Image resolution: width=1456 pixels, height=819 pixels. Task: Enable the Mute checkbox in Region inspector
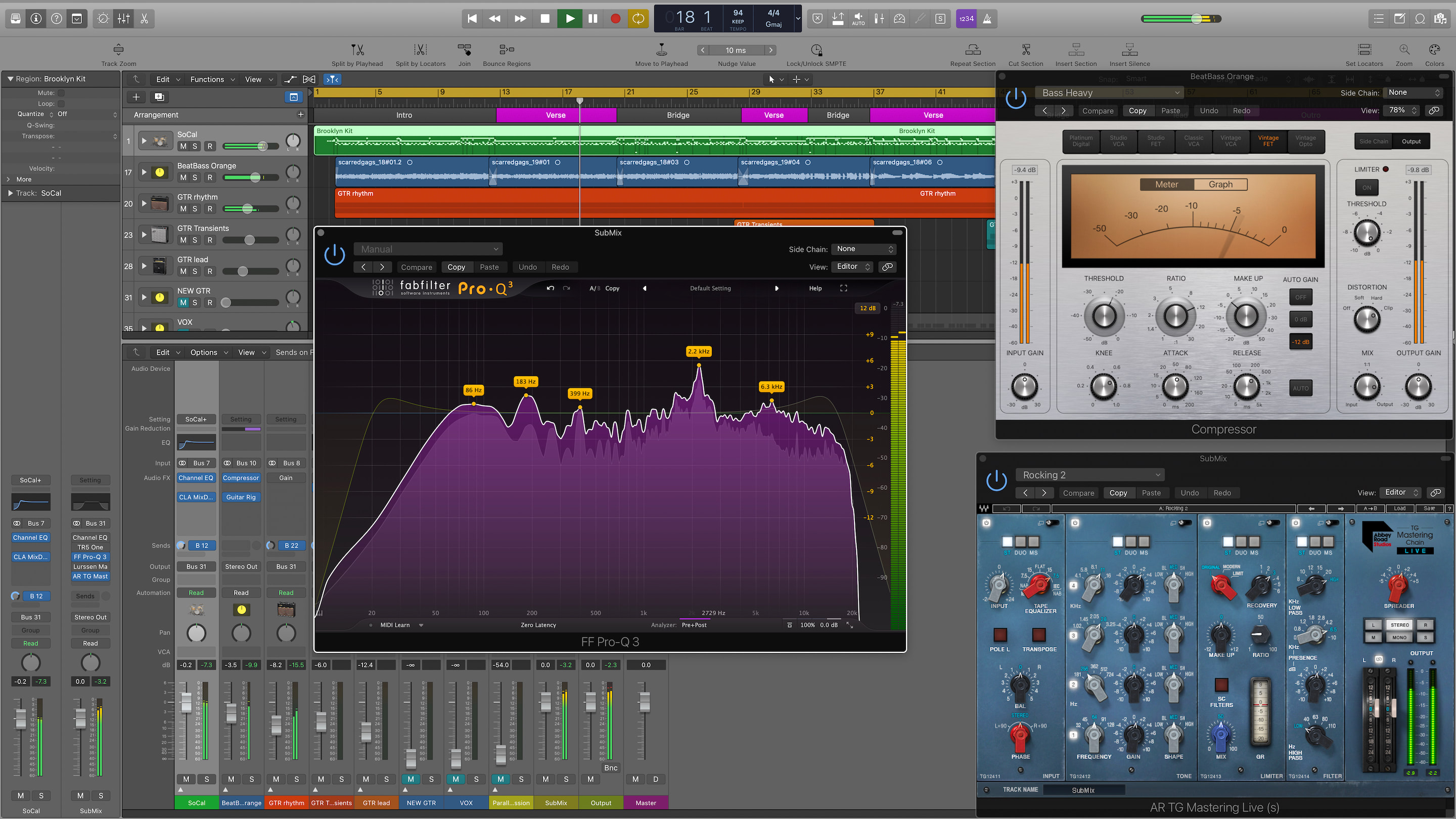pos(61,93)
